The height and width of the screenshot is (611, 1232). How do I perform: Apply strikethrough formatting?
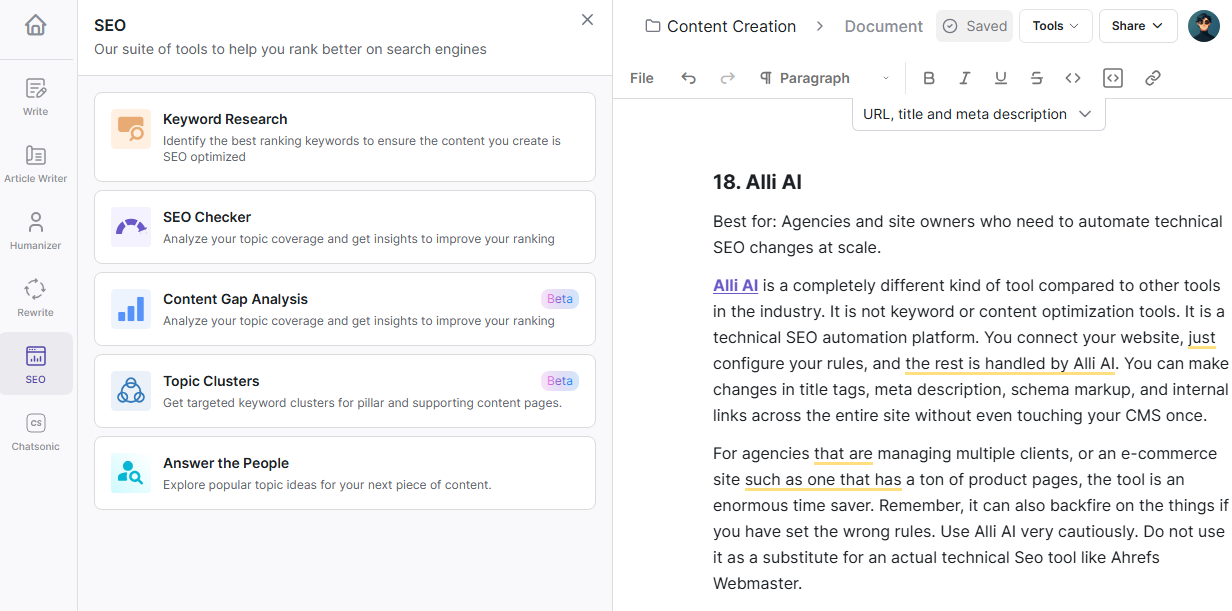pyautogui.click(x=1037, y=78)
